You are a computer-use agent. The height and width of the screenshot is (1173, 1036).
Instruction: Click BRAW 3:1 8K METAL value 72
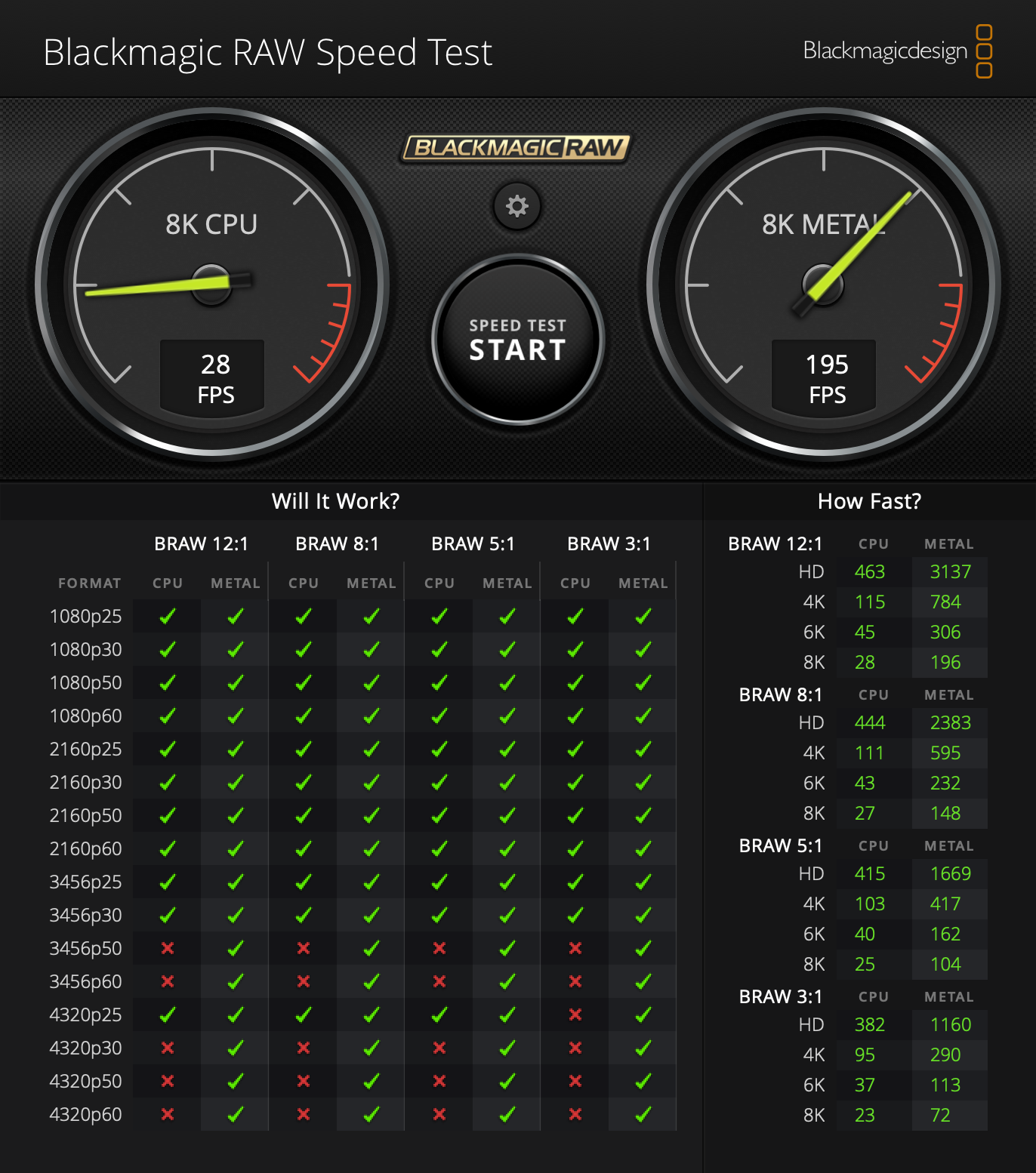click(x=940, y=1115)
